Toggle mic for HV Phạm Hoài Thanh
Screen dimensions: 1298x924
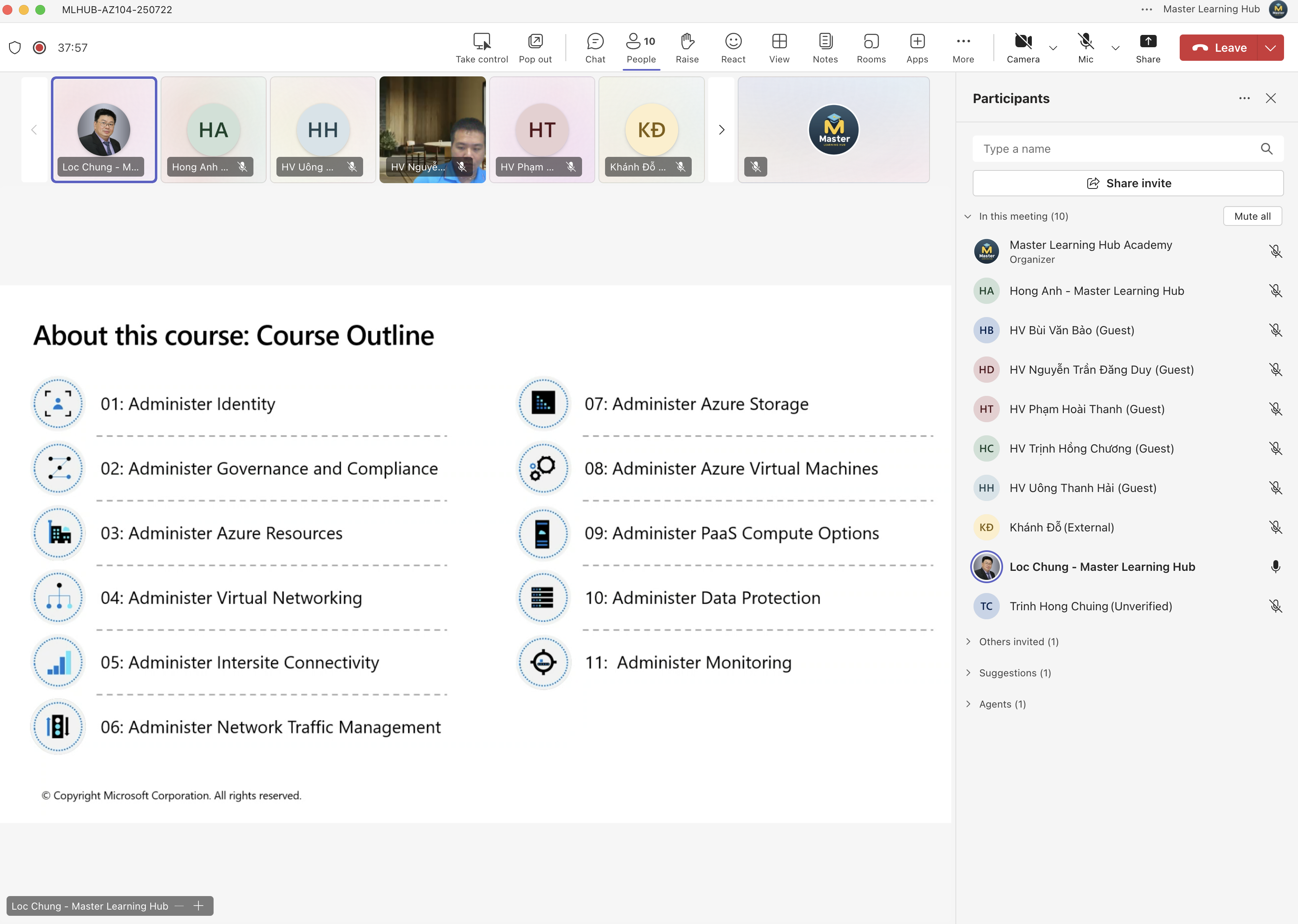coord(1275,409)
